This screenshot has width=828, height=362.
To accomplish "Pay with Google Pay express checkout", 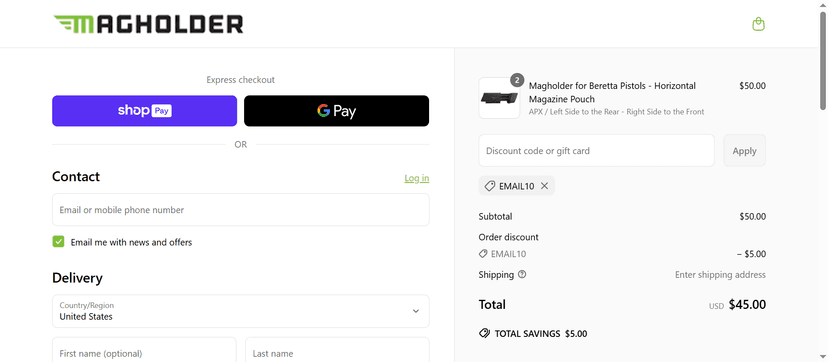I will 336,111.
